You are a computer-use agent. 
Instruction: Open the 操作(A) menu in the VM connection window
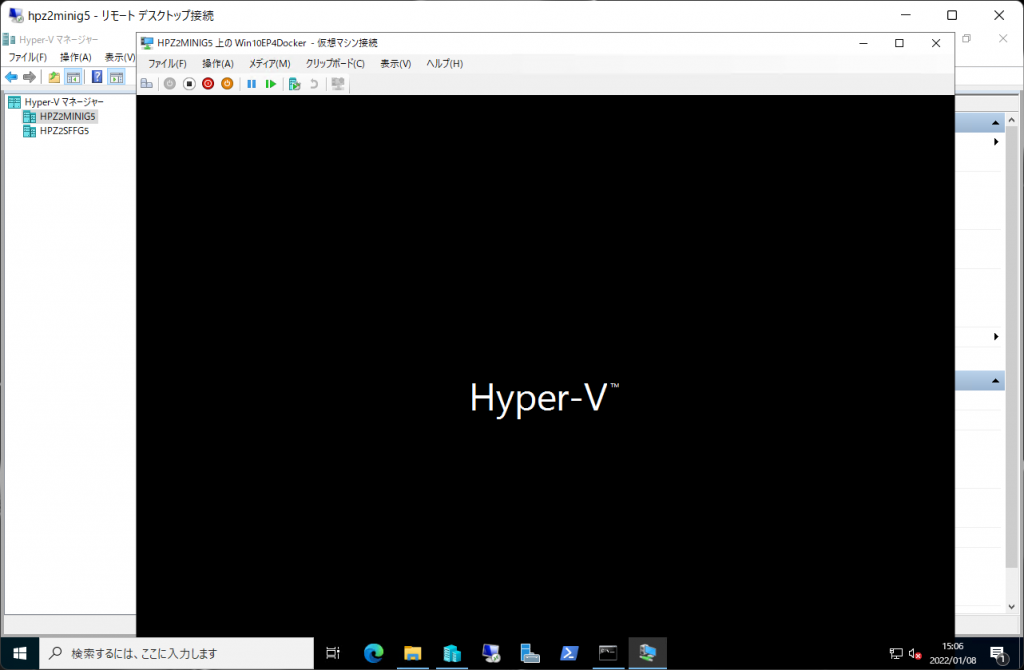[x=217, y=63]
